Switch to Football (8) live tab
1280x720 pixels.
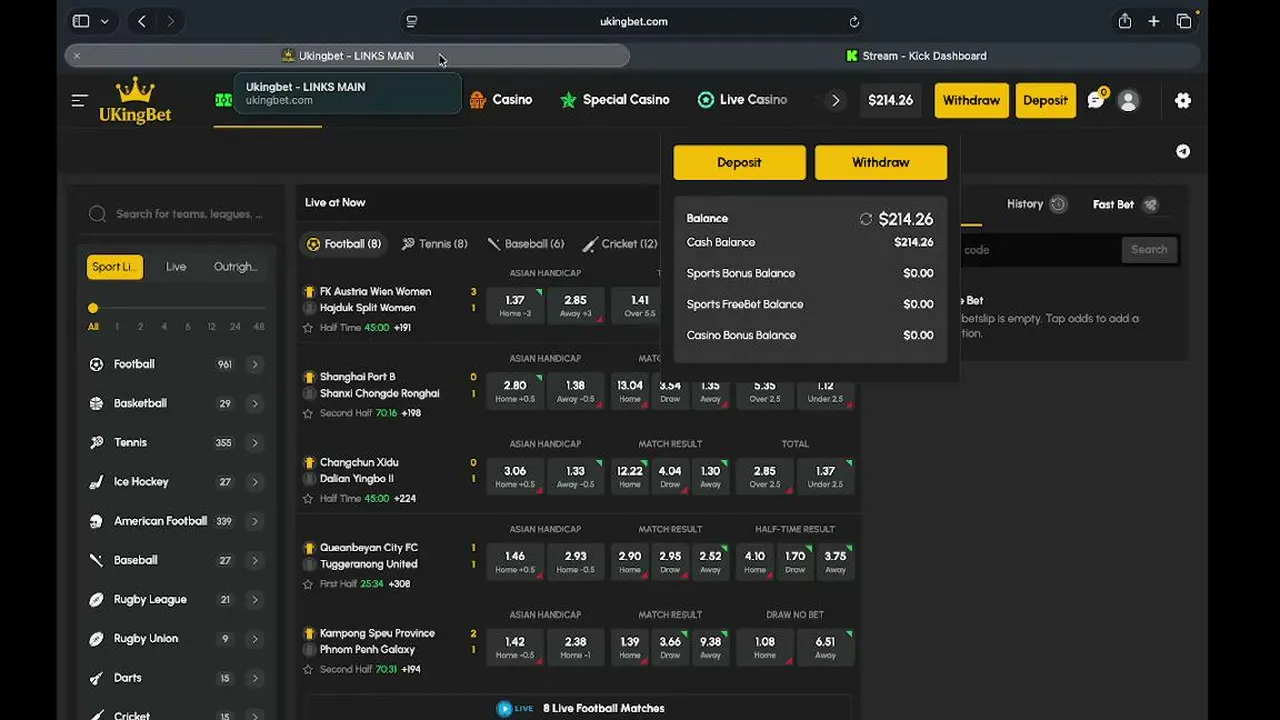click(x=344, y=244)
